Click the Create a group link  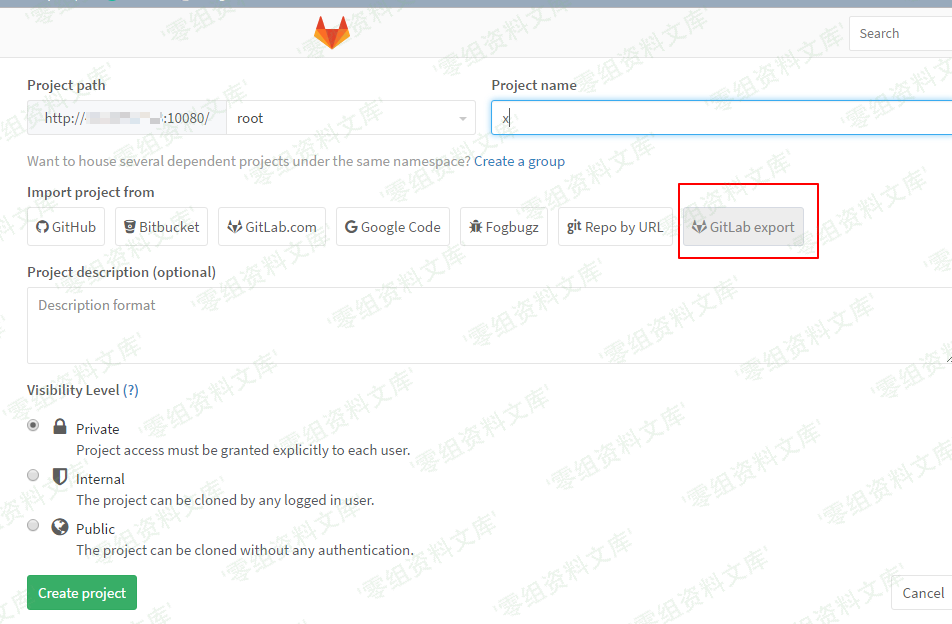[x=519, y=161]
